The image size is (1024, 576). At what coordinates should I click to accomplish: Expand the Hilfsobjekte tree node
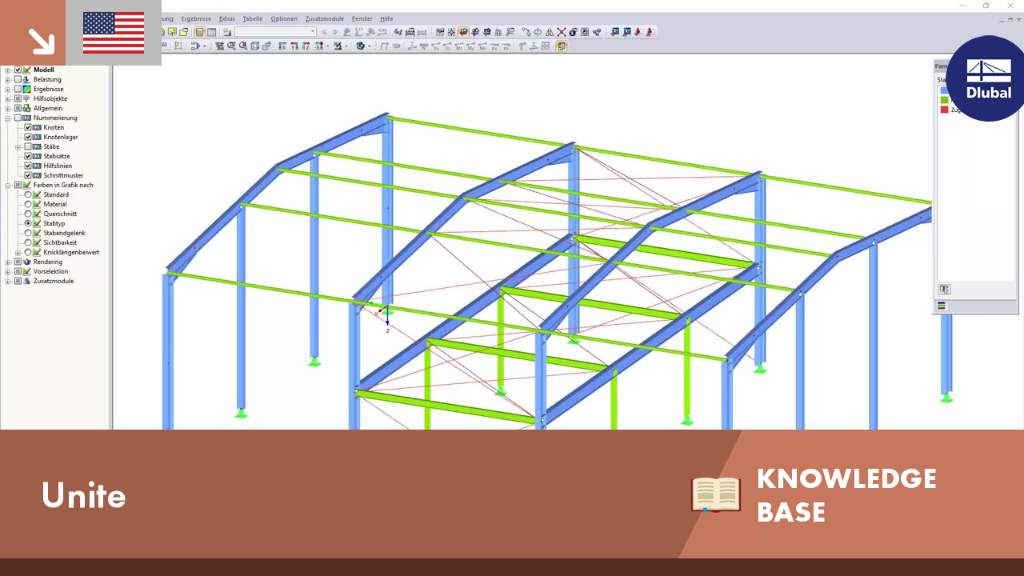(8, 99)
